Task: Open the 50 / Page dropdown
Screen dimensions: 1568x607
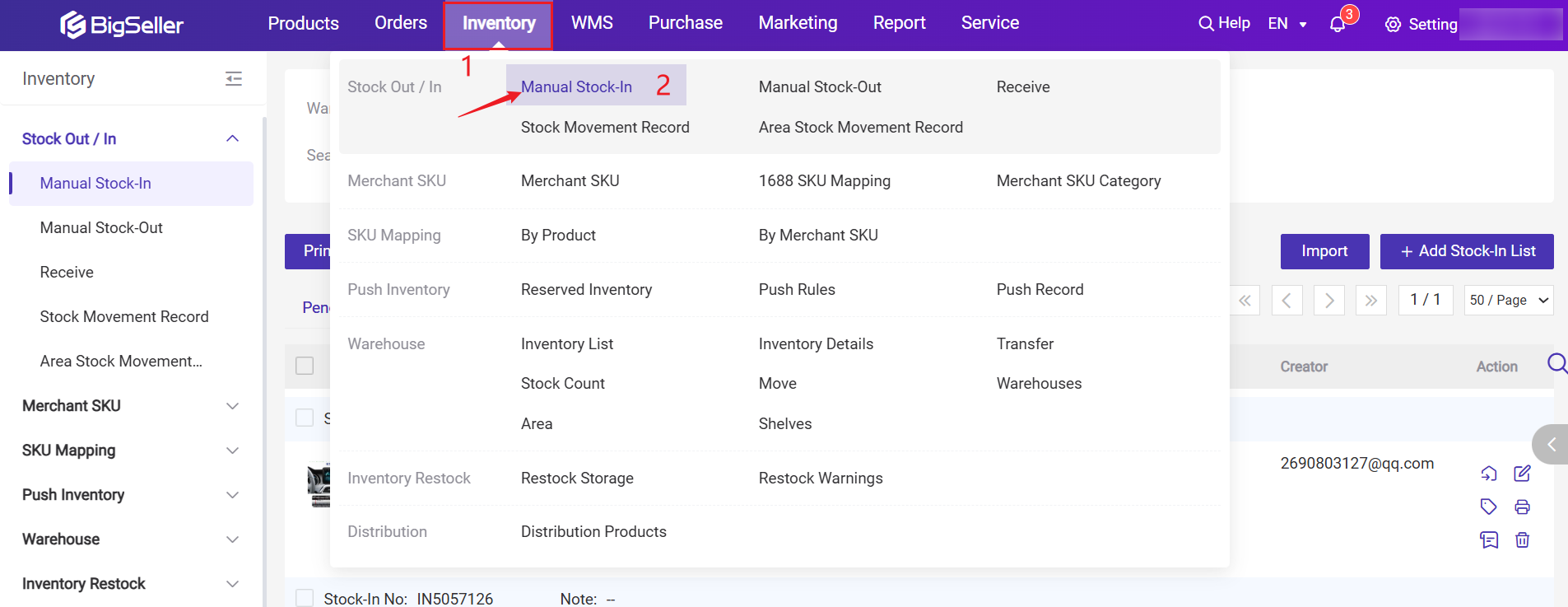Action: 1508,301
